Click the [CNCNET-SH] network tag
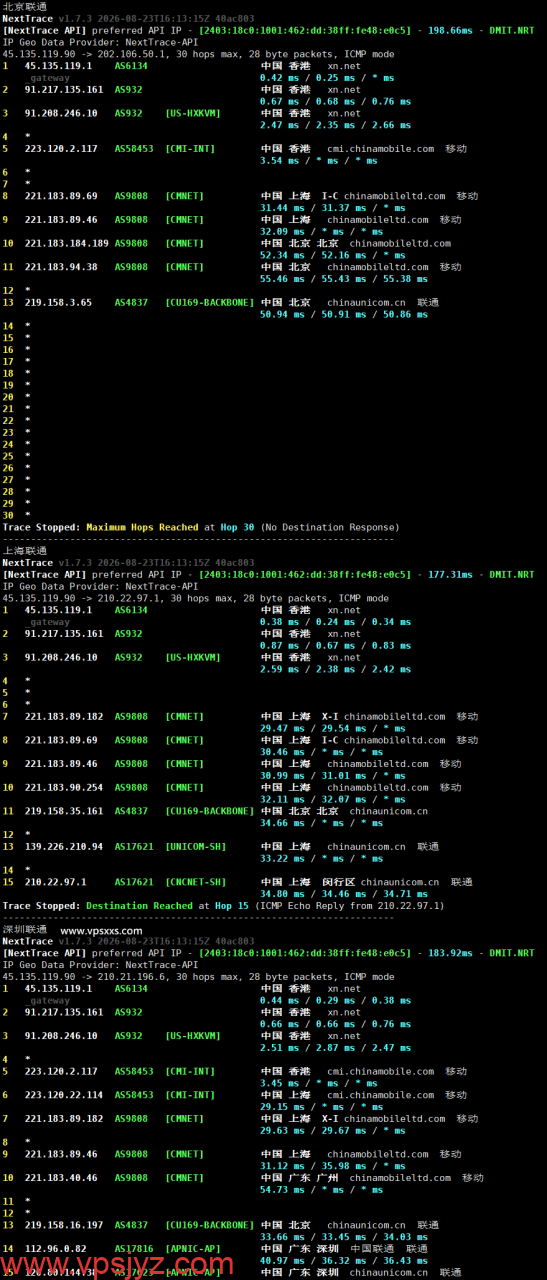Screen dimensions: 547x1280 coord(196,882)
